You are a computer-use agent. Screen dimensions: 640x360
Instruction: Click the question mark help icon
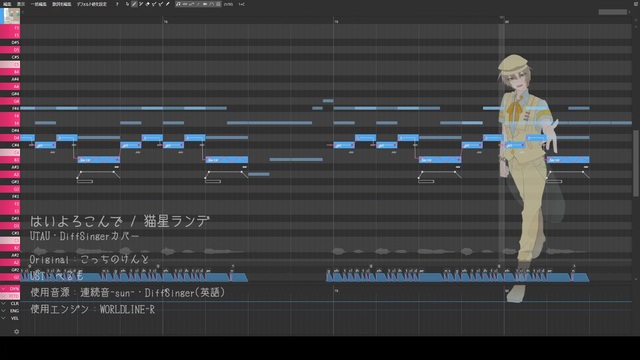117,4
